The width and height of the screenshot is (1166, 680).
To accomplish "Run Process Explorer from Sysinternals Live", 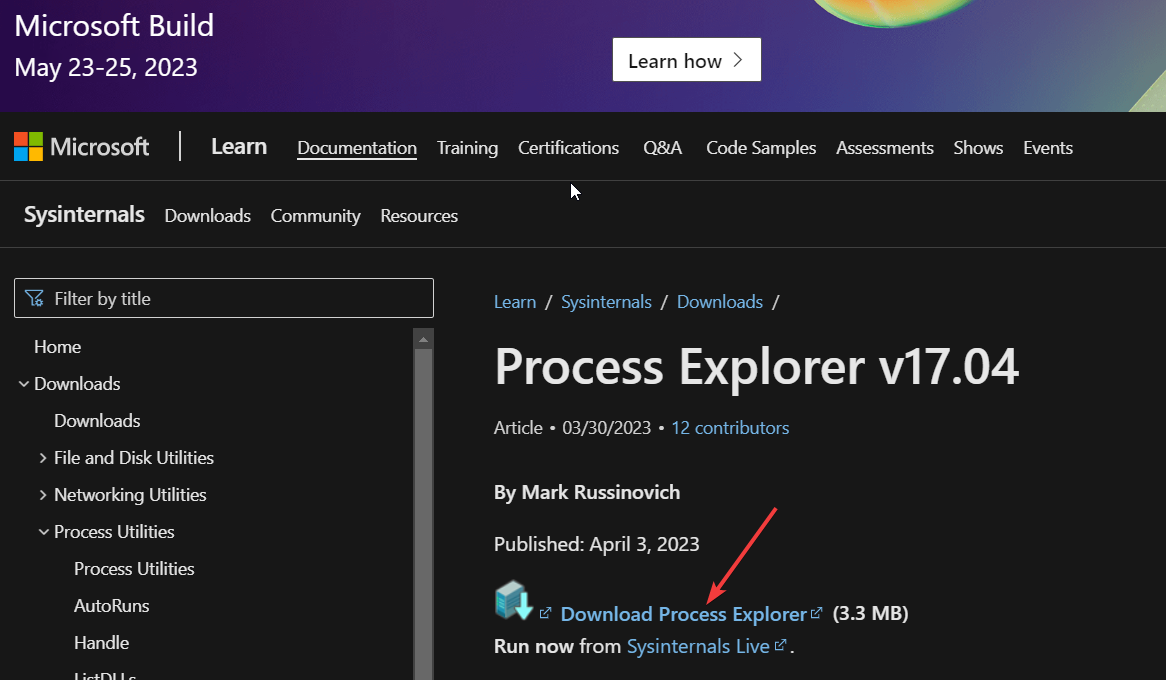I will point(698,645).
